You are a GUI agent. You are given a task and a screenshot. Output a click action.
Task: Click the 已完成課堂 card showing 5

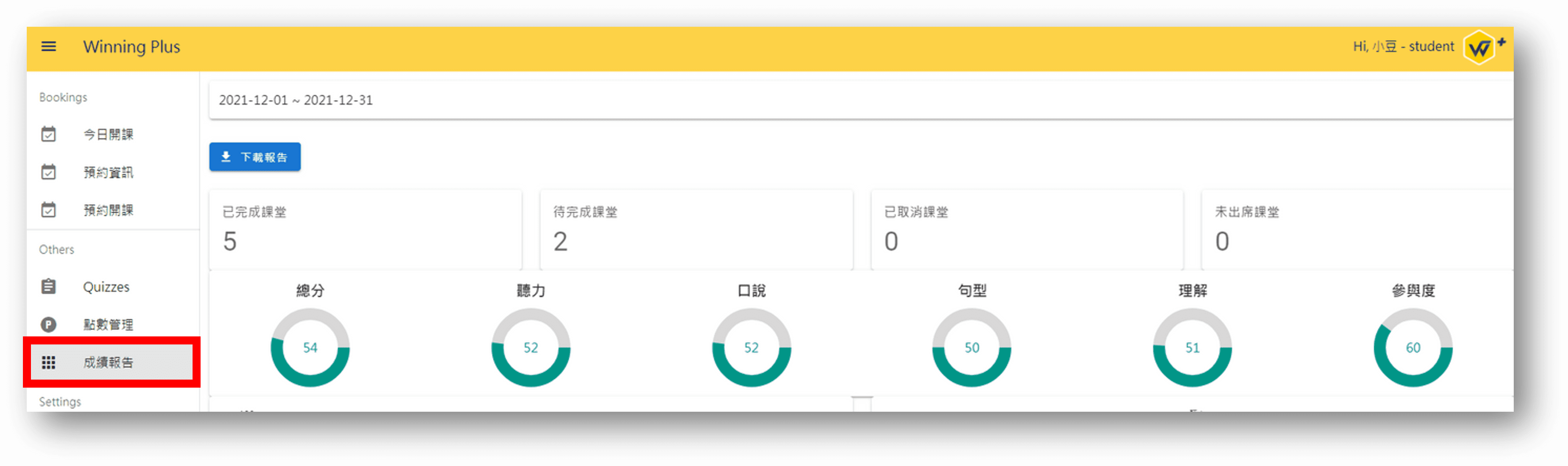coord(365,229)
